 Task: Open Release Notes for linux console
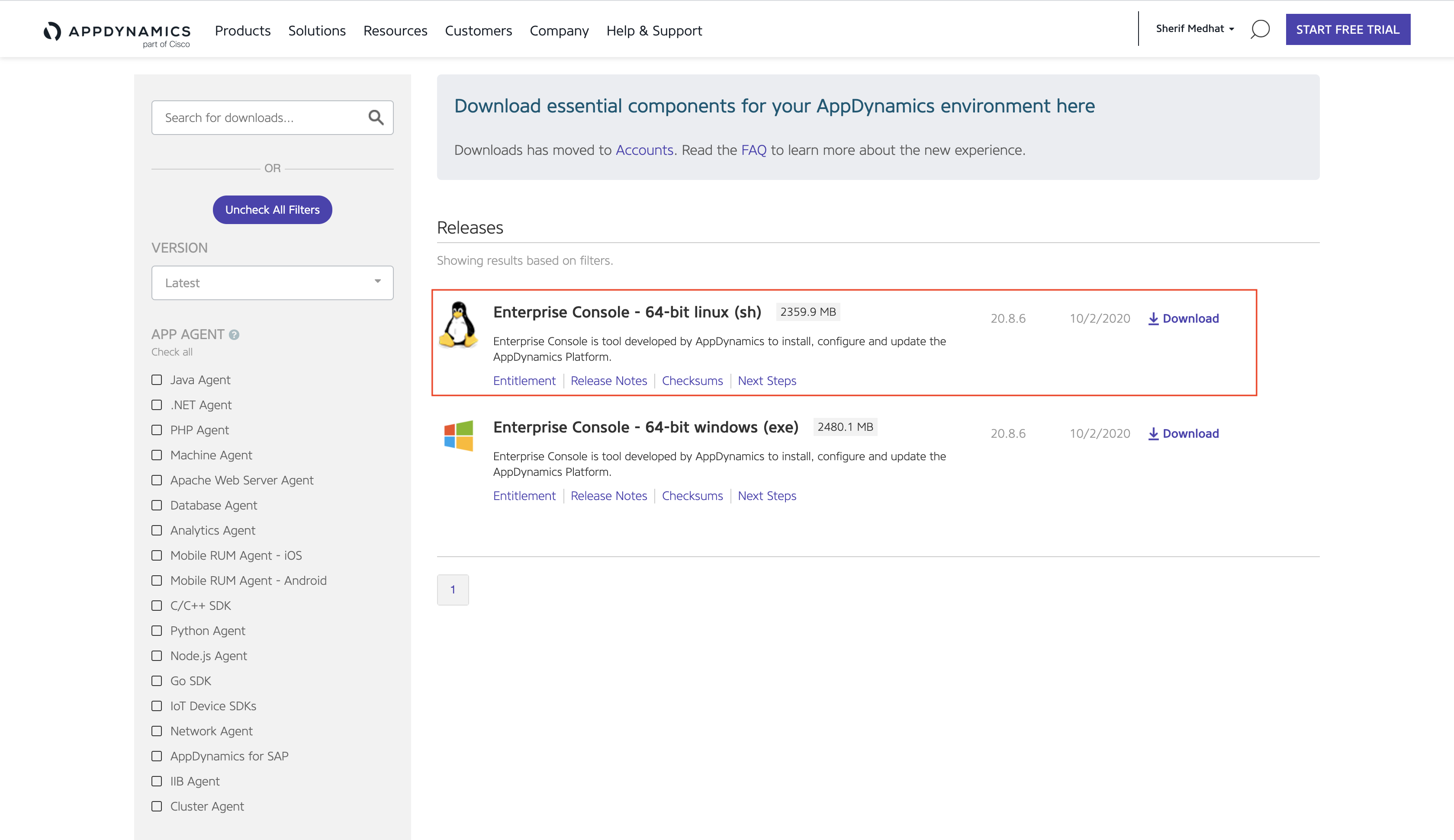click(x=609, y=381)
